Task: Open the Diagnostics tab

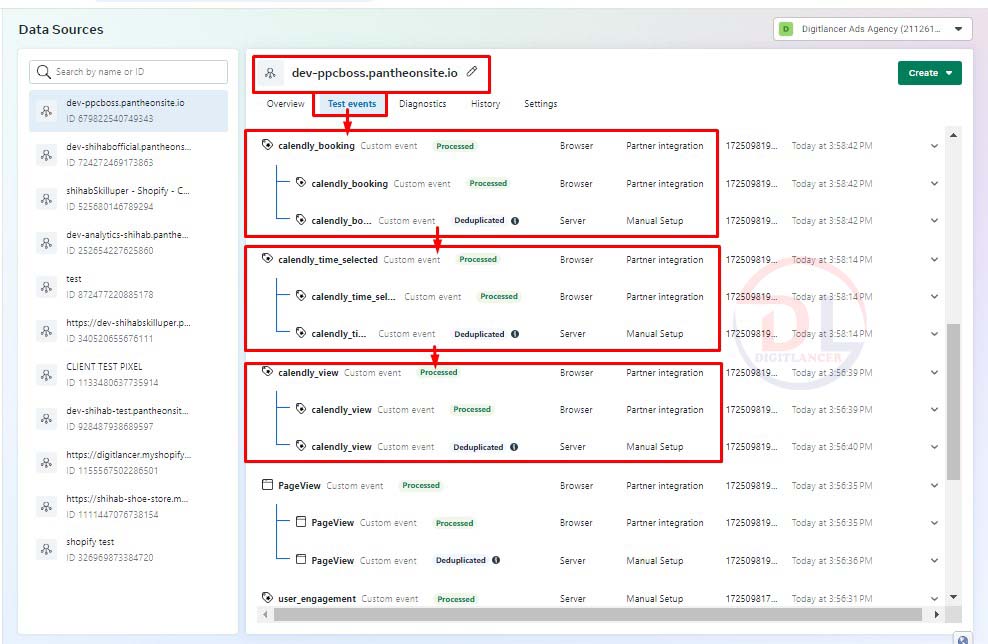Action: (x=422, y=103)
